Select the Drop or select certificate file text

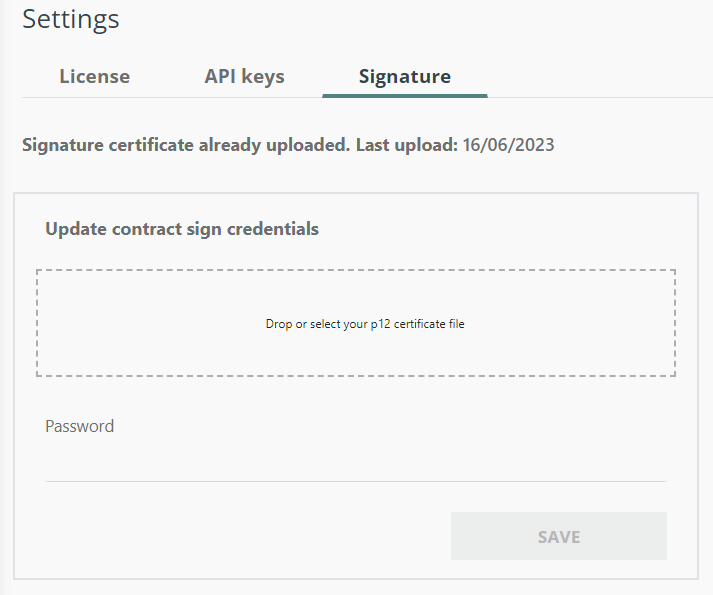[365, 324]
